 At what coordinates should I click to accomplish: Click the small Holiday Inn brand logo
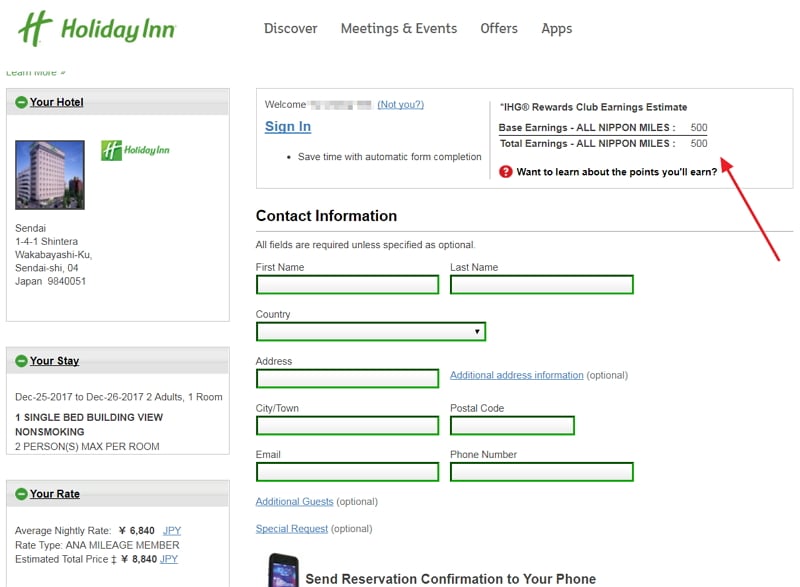click(x=135, y=150)
